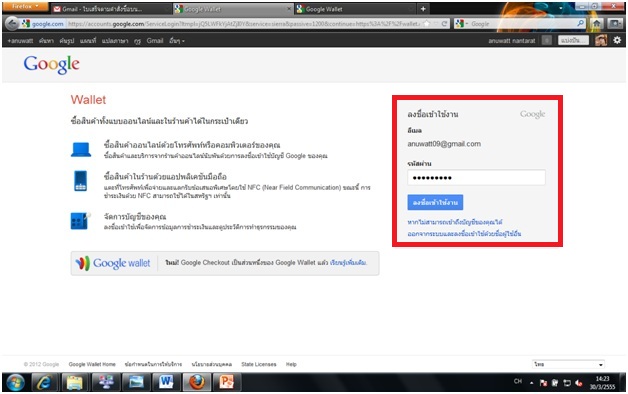The width and height of the screenshot is (628, 394).
Task: Click the password input field
Action: [x=476, y=177]
